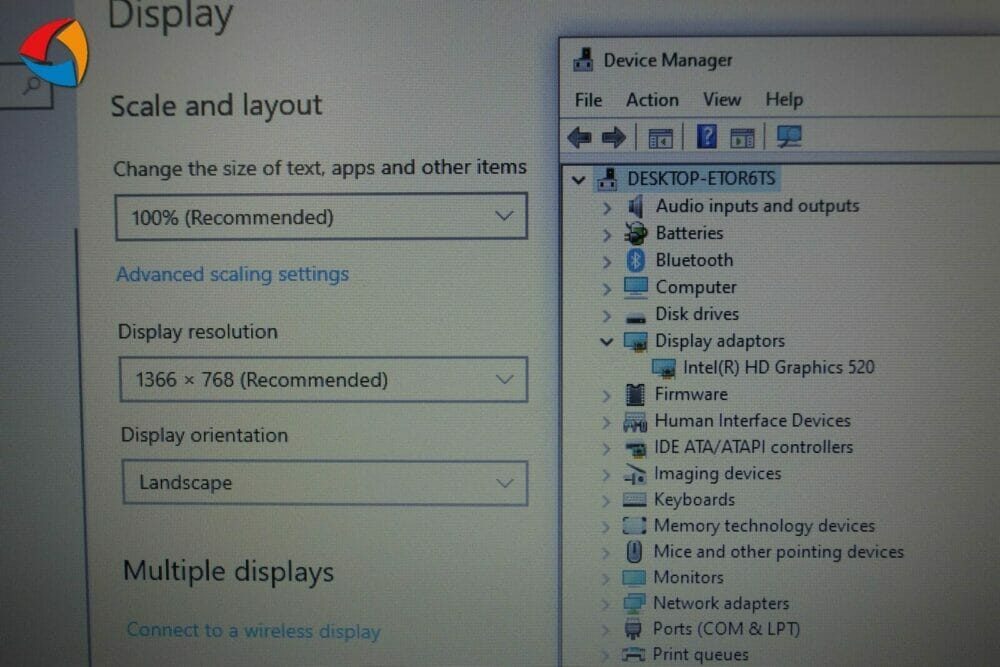Image resolution: width=1000 pixels, height=667 pixels.
Task: Click the Computer category monitor icon
Action: (x=635, y=287)
